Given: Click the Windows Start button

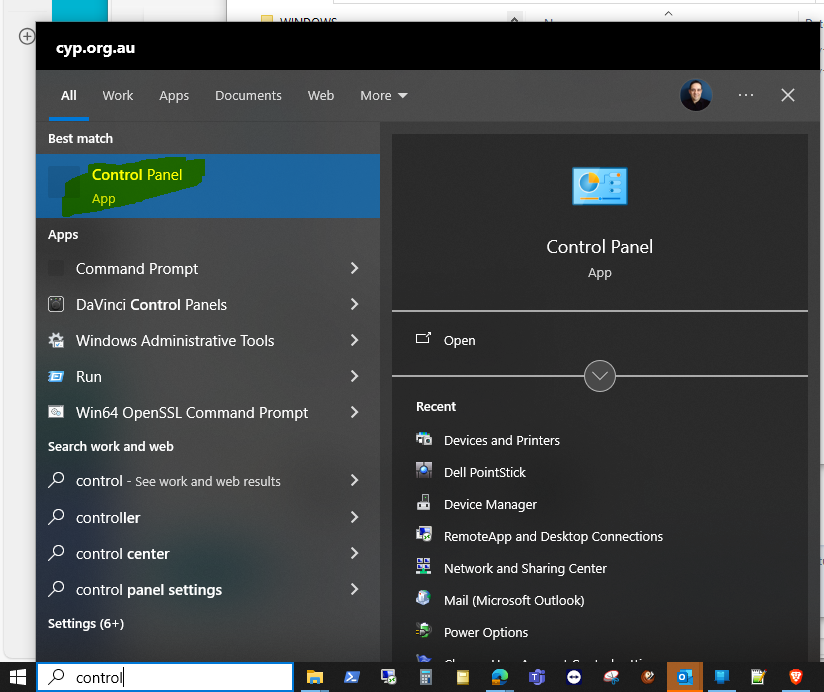Looking at the screenshot, I should 18,677.
